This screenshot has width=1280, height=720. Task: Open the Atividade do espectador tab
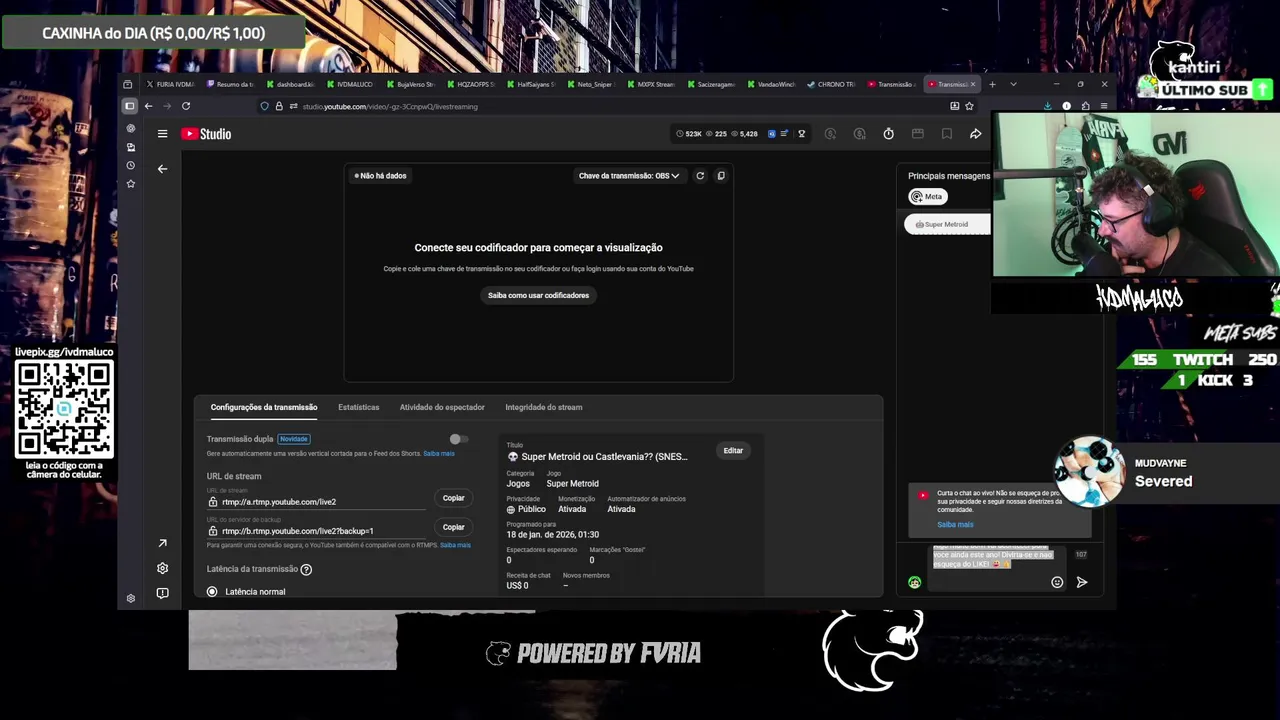(x=442, y=407)
